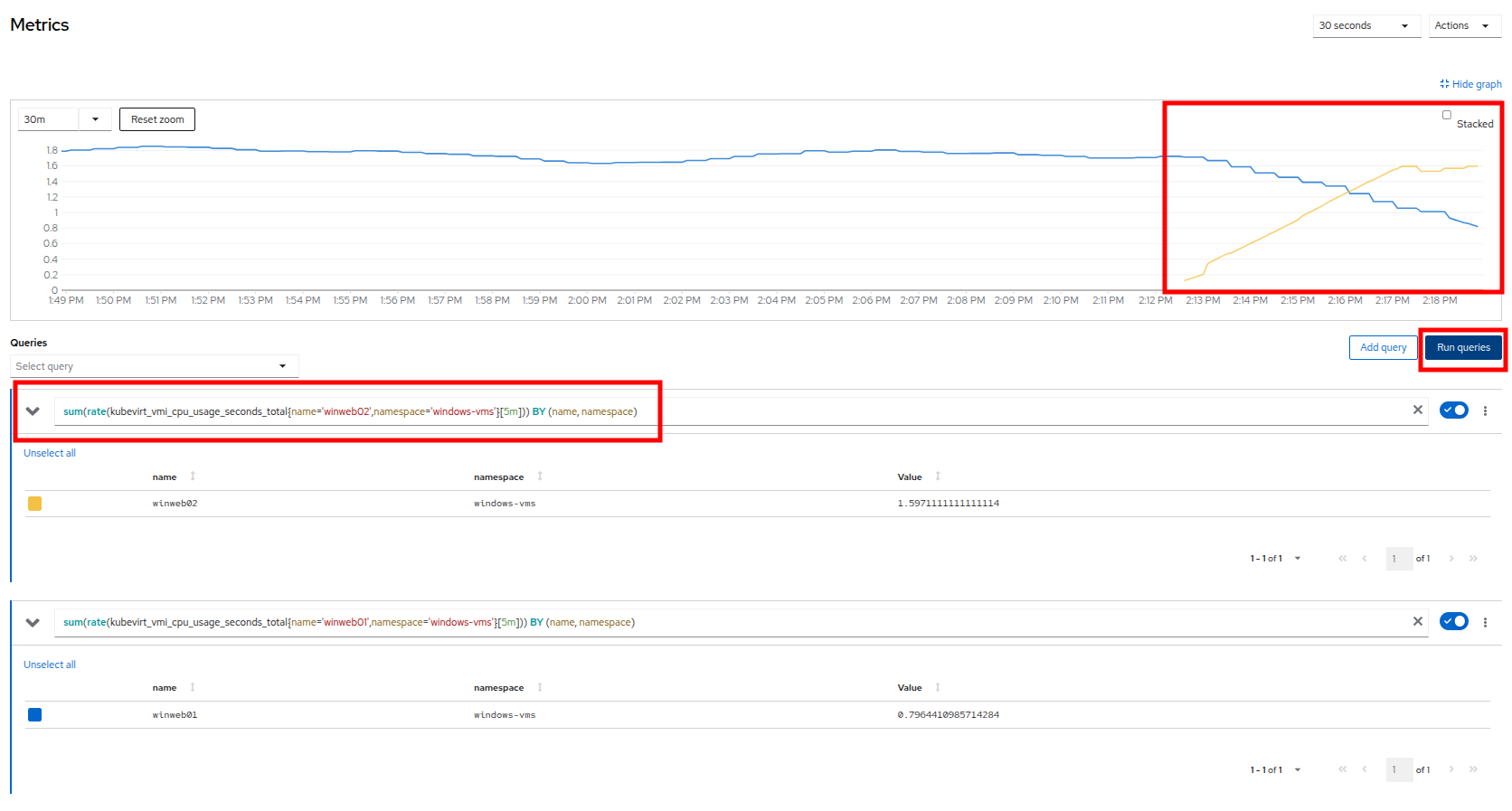Click the yellow winweb02 series swatch
This screenshot has width=1512, height=811.
click(x=34, y=504)
